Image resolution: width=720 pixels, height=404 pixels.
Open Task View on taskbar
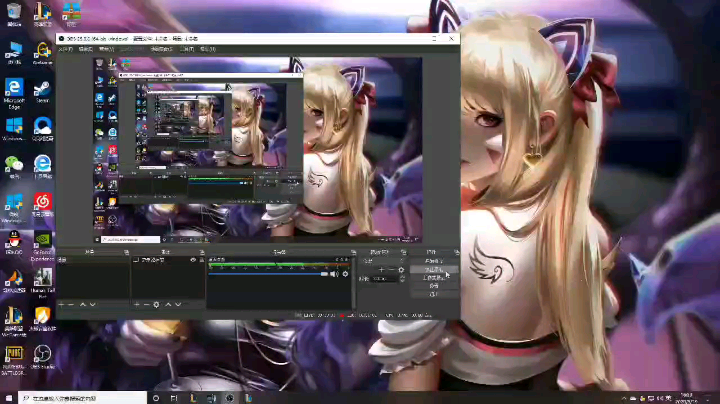pyautogui.click(x=174, y=398)
